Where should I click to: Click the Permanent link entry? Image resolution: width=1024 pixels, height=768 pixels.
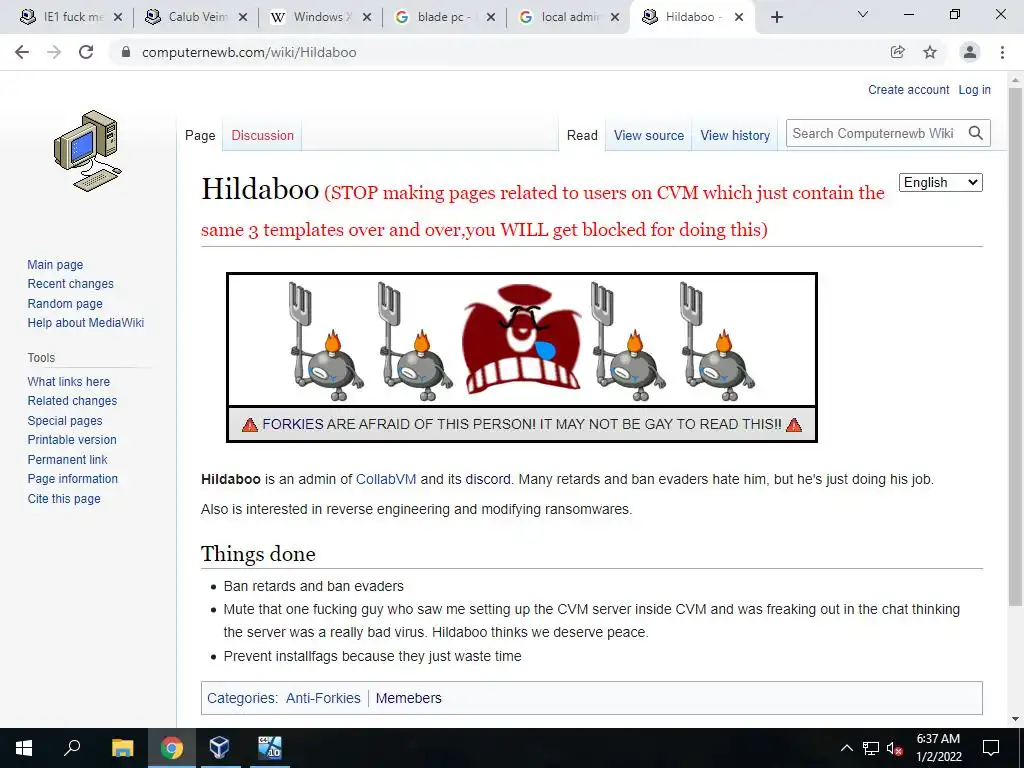click(67, 459)
